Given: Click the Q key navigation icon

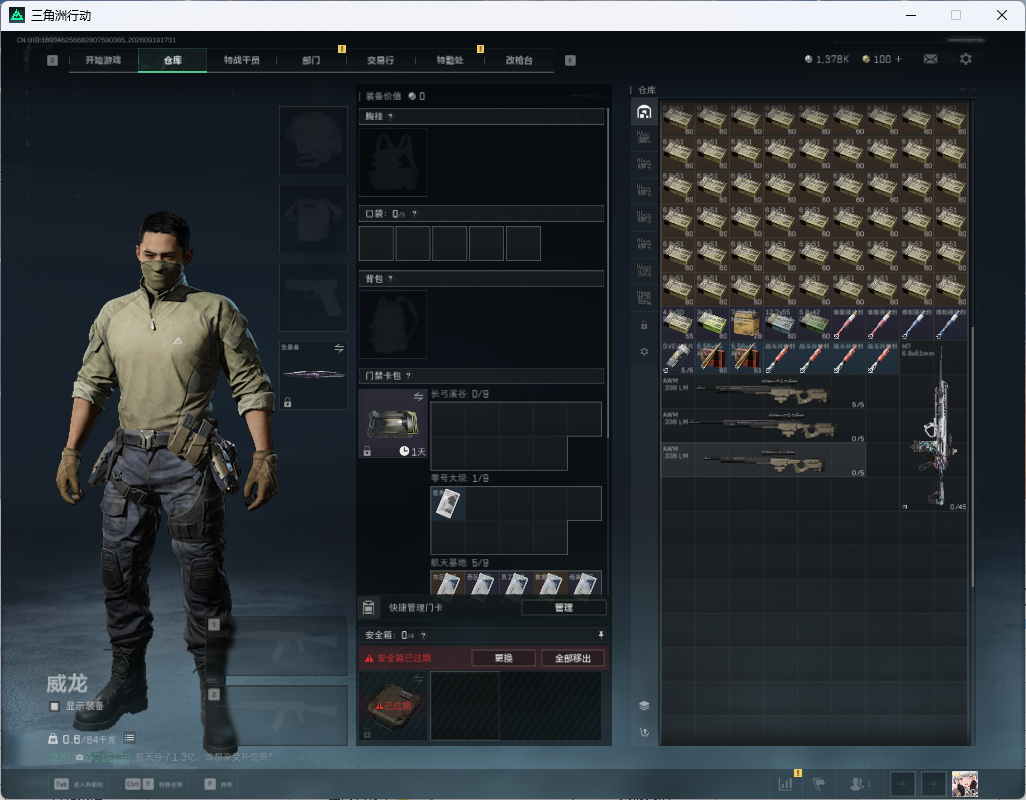Looking at the screenshot, I should coord(52,60).
